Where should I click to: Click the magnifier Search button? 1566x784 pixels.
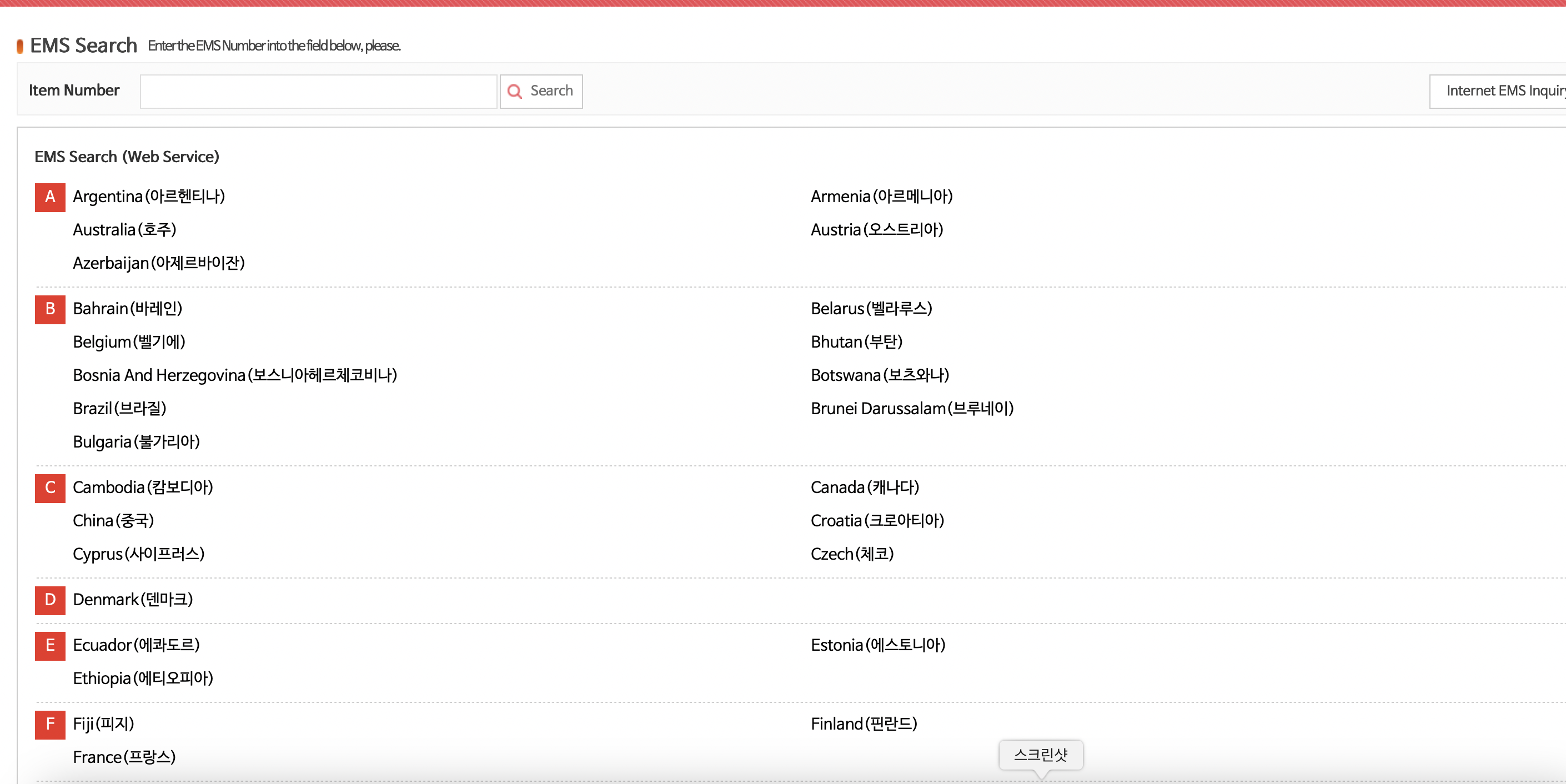[x=540, y=91]
